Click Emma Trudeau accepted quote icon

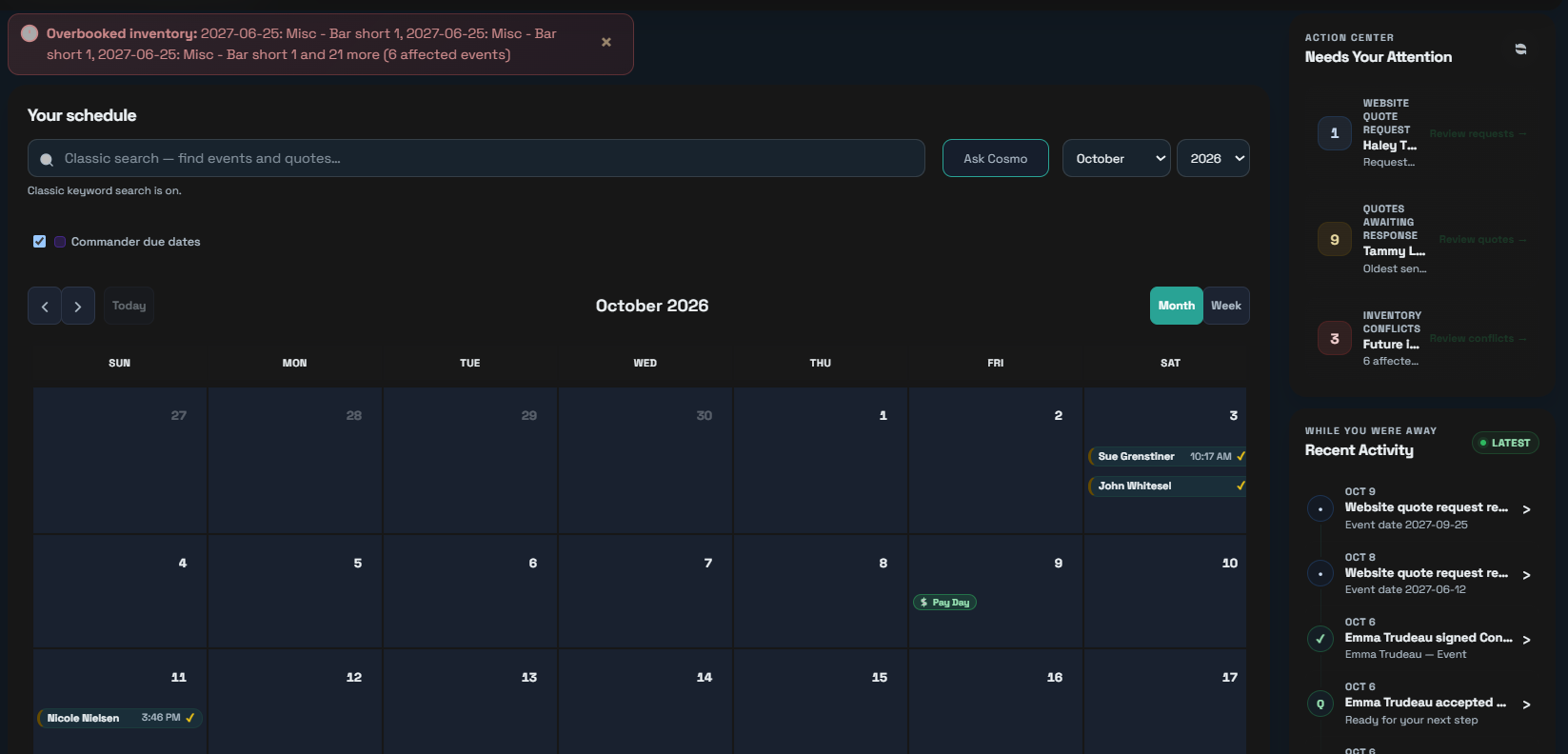1320,704
